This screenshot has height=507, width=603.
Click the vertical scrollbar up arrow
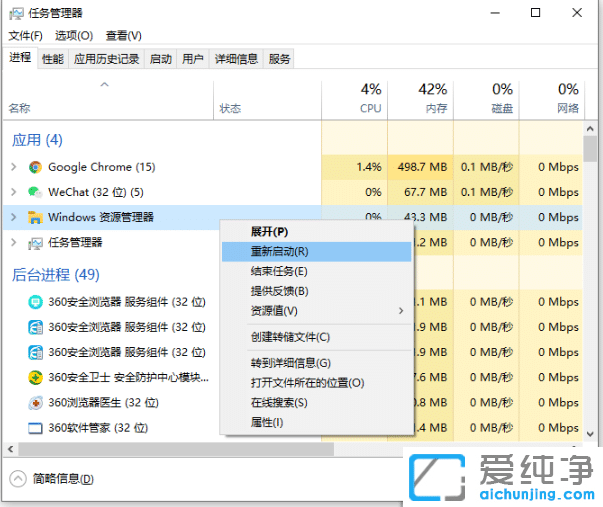coord(590,129)
